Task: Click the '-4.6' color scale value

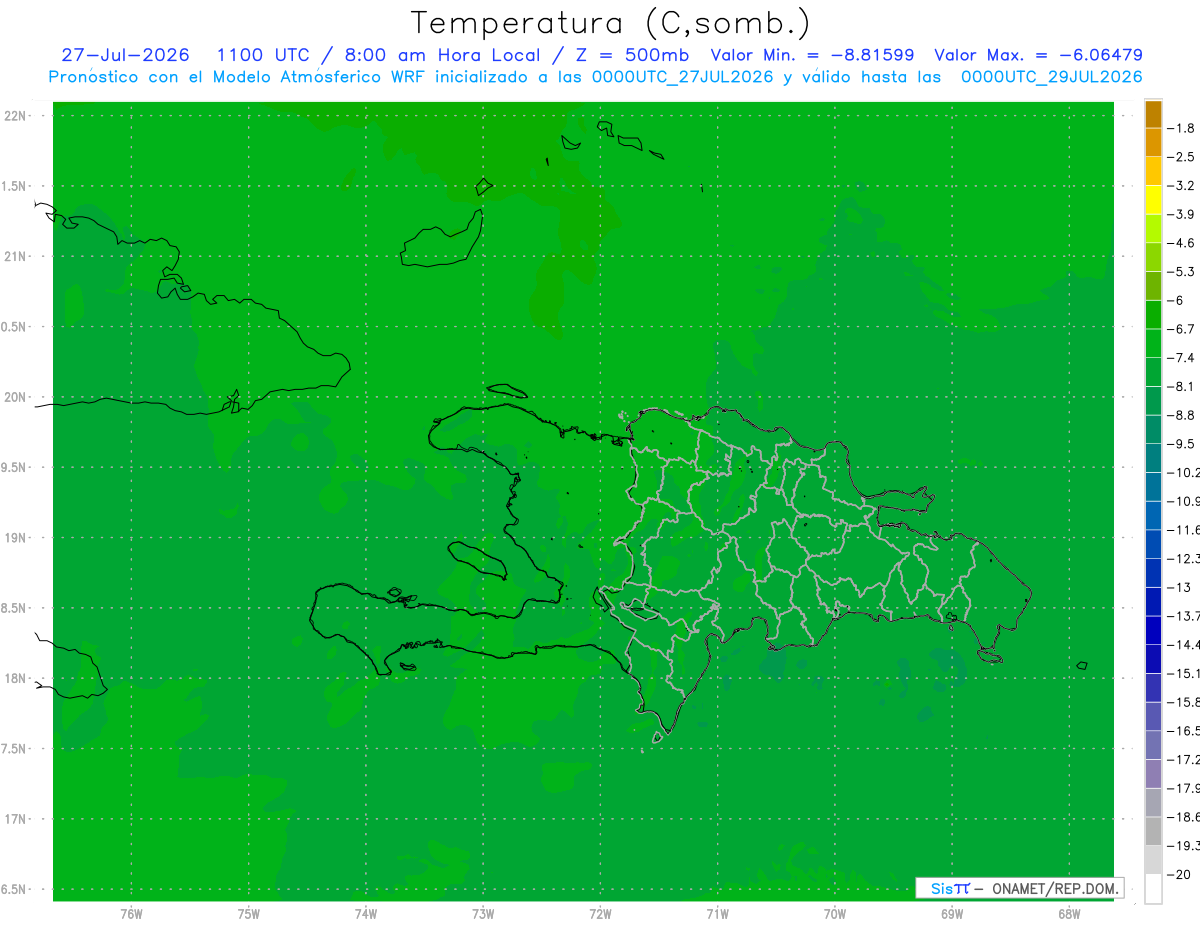Action: click(1181, 243)
